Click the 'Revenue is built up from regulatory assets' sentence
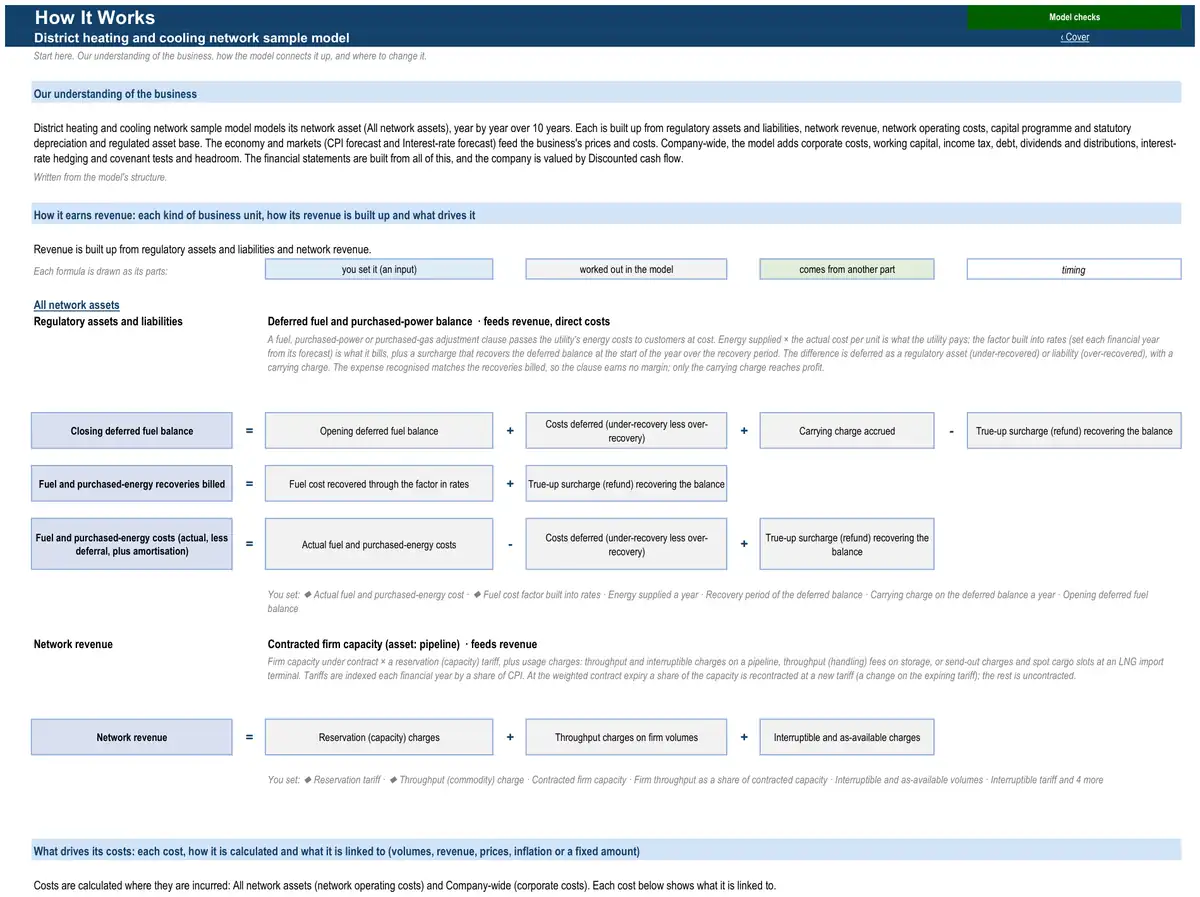The width and height of the screenshot is (1200, 897). tap(202, 249)
